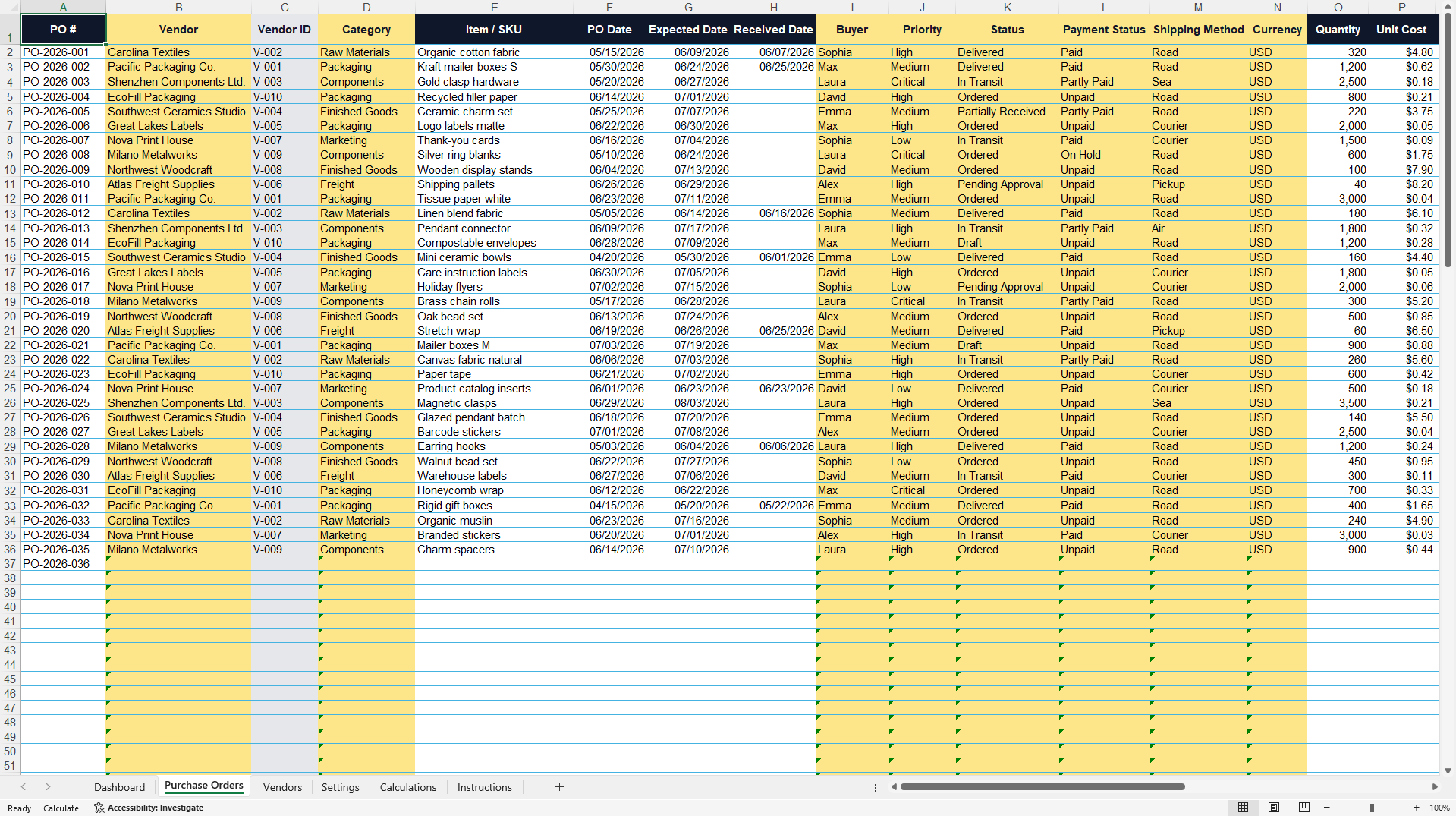Switch to Normal view icon
The width and height of the screenshot is (1456, 816).
point(1243,808)
